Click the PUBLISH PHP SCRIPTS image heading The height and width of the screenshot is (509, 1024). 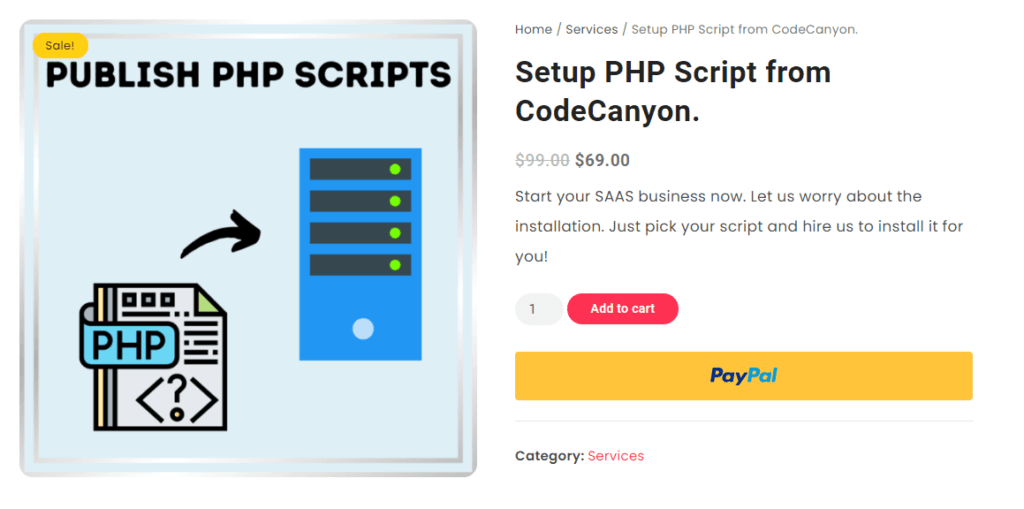pyautogui.click(x=248, y=75)
